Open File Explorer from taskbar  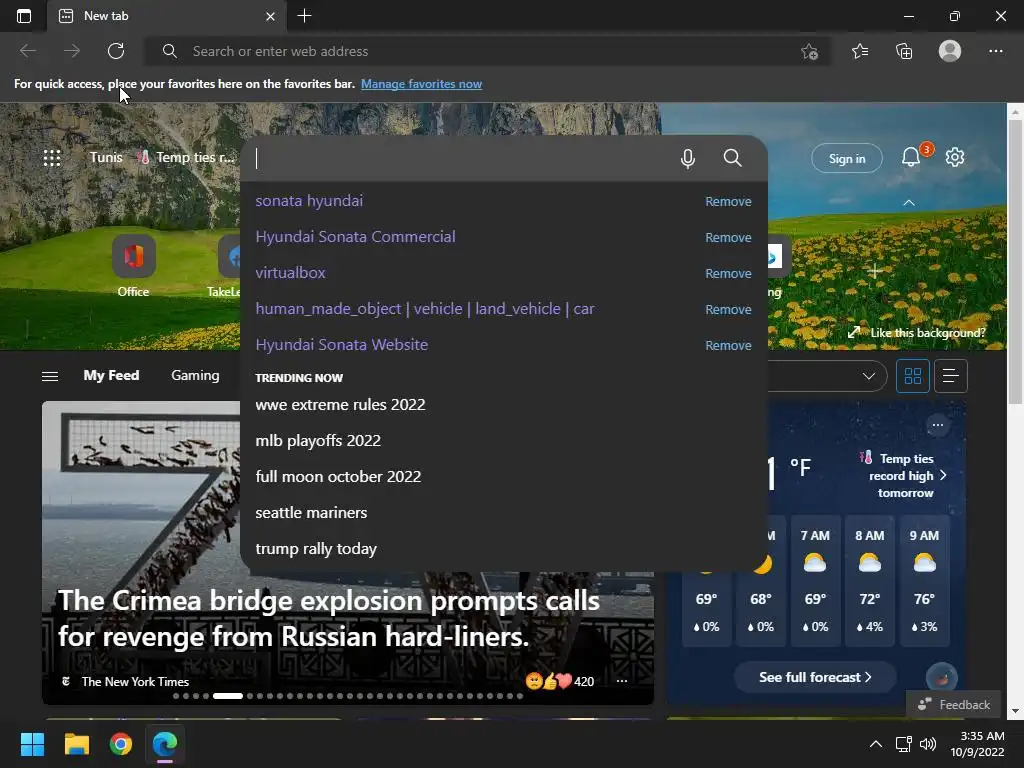coord(76,744)
